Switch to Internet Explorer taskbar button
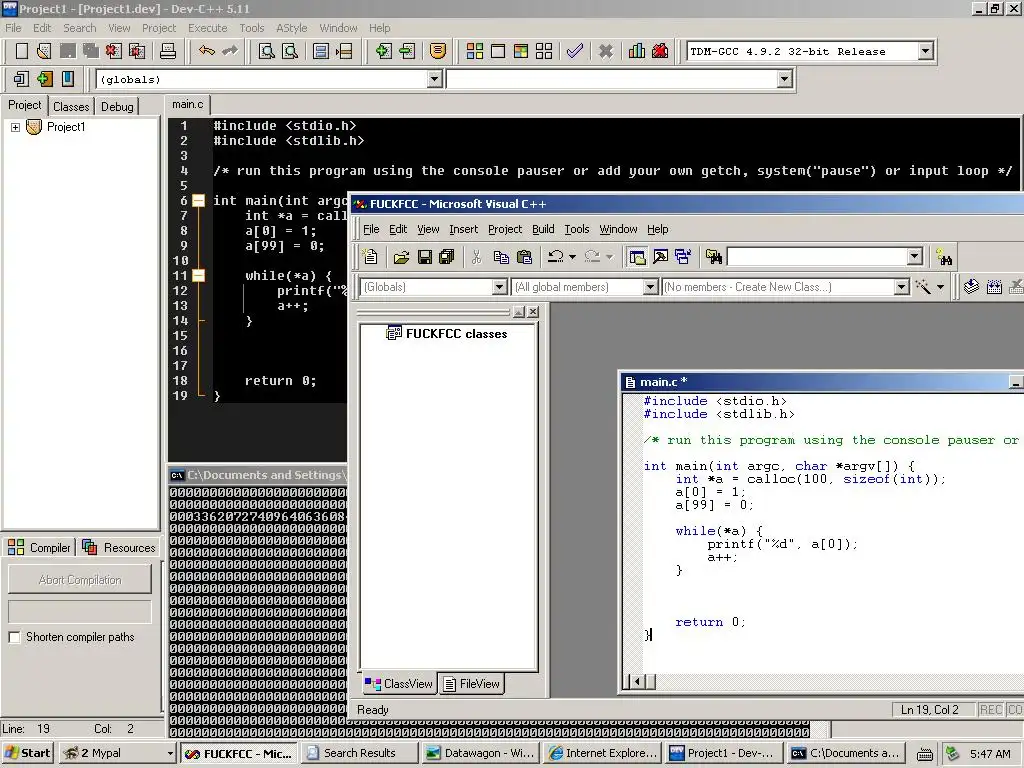The width and height of the screenshot is (1024, 768). click(601, 753)
